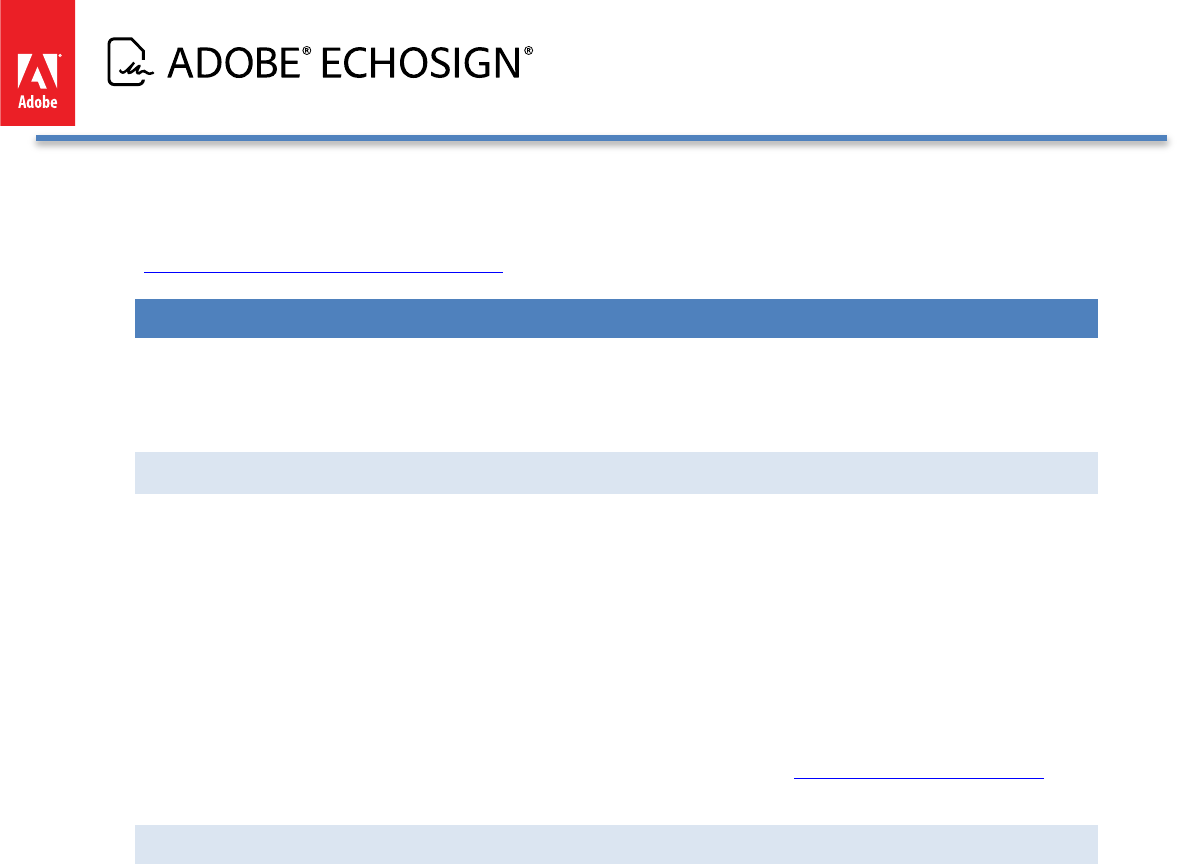This screenshot has width=1178, height=864.
Task: Click the scribble signature inside the document icon
Action: point(136,71)
